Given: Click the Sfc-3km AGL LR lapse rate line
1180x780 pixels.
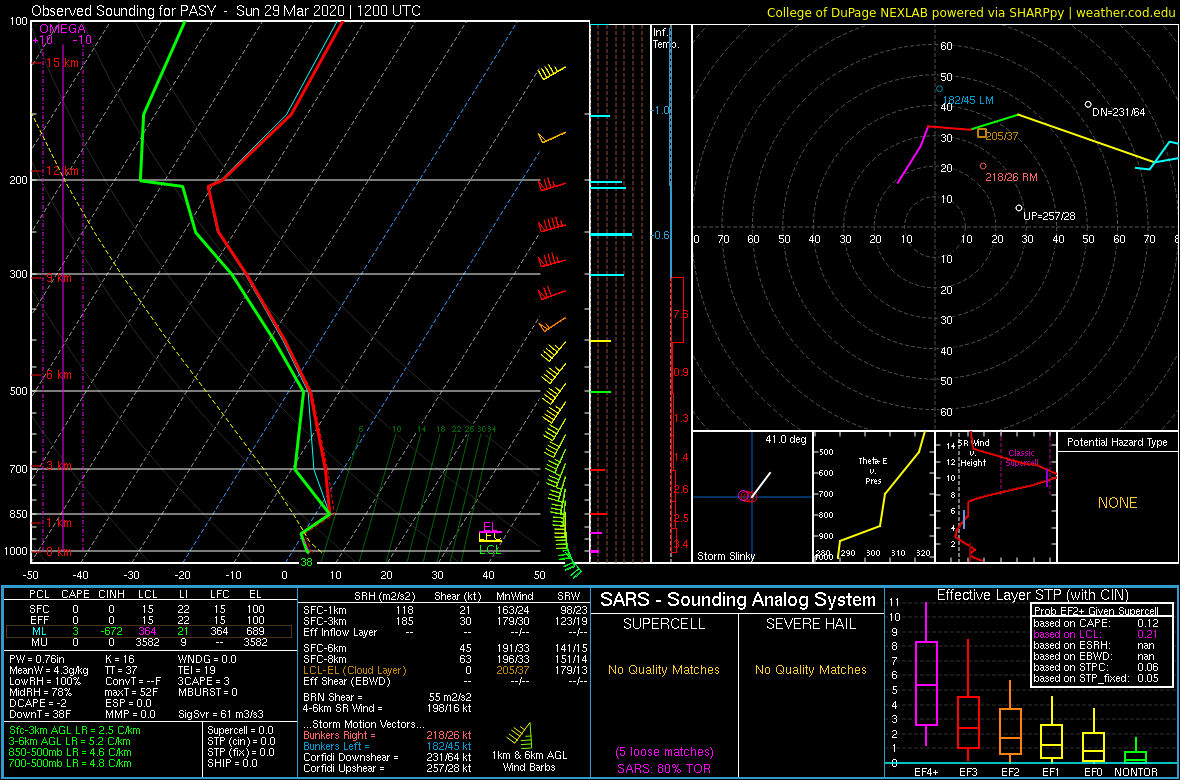Looking at the screenshot, I should [75, 730].
